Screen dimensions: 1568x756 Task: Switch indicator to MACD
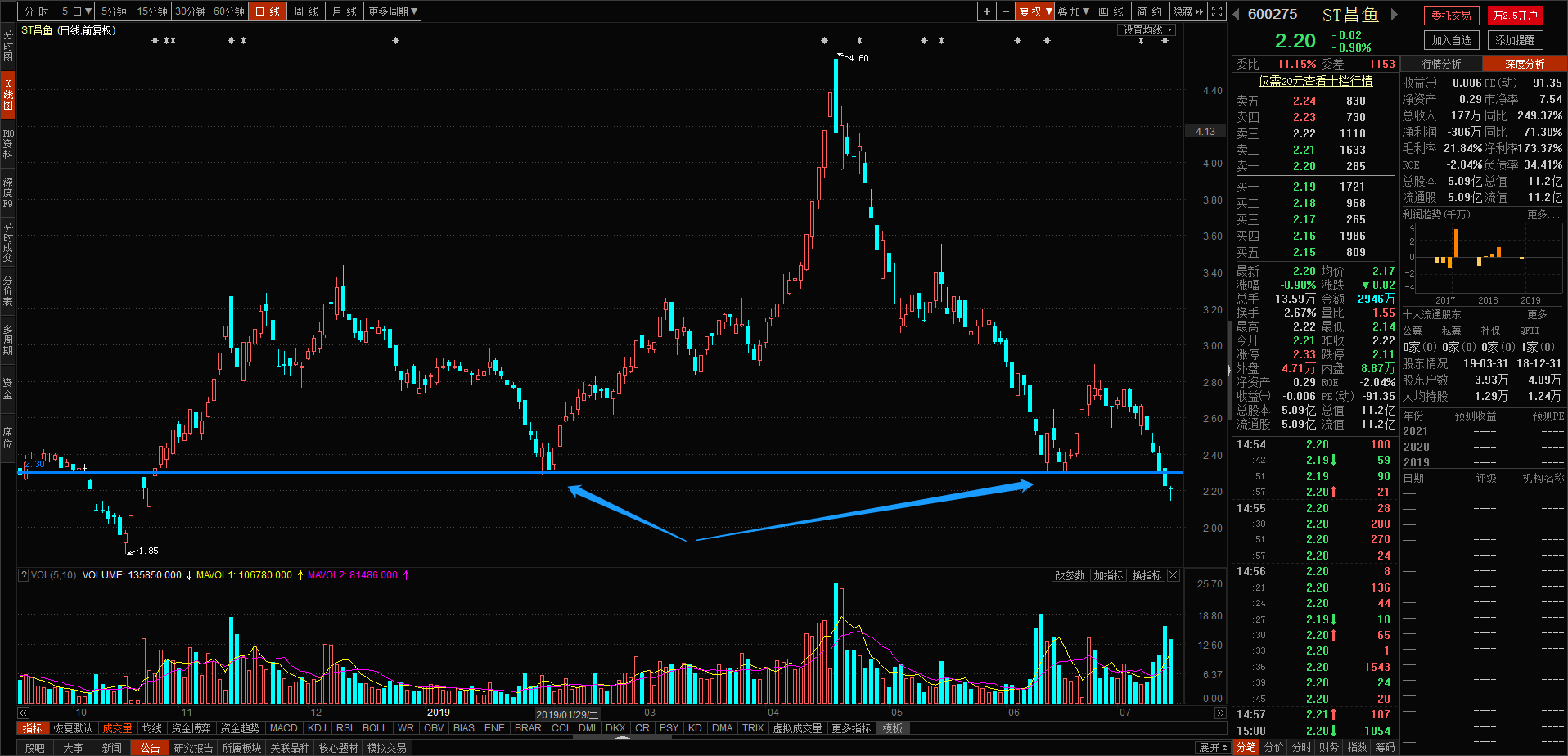point(283,728)
